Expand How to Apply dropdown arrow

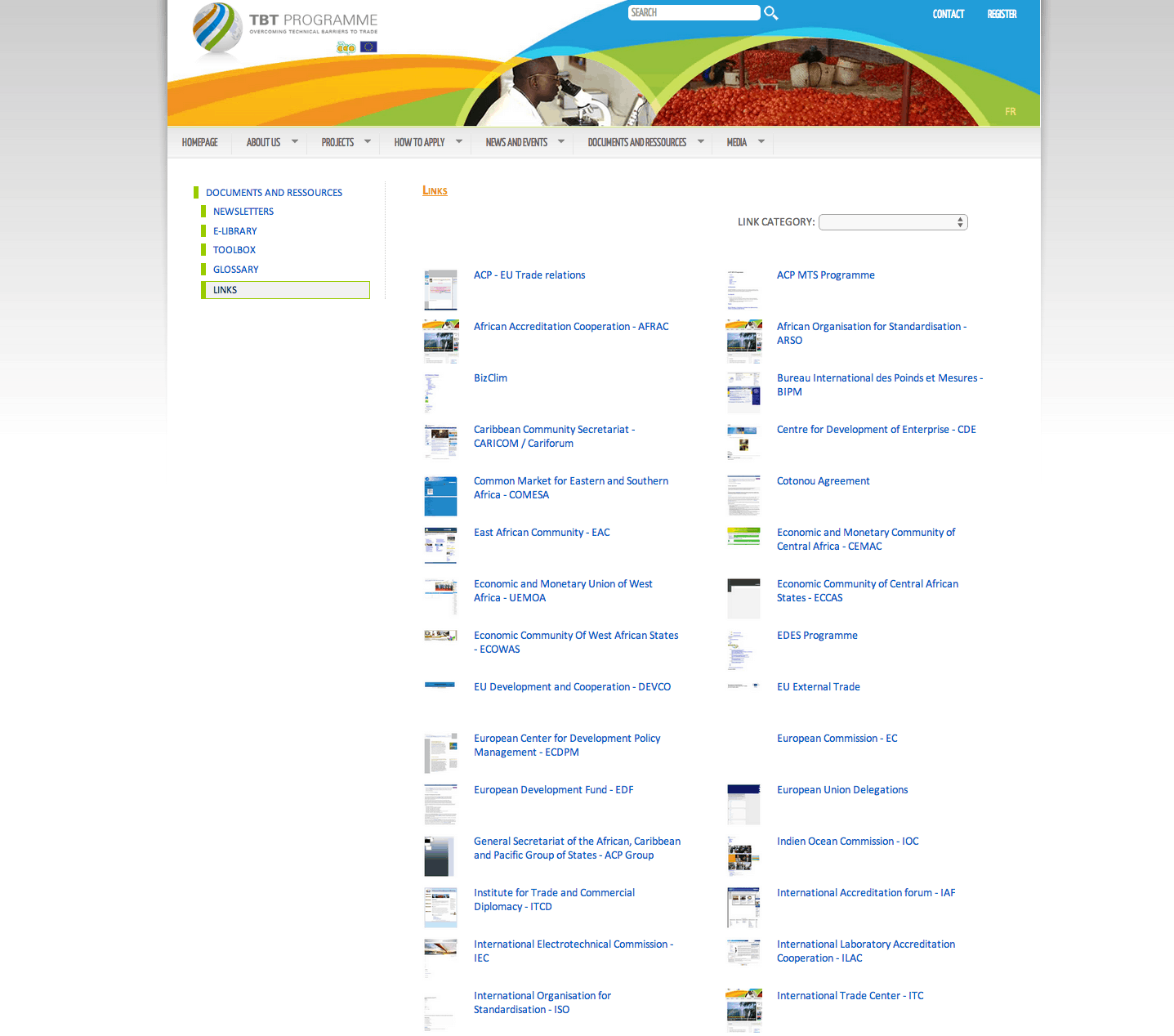click(459, 141)
